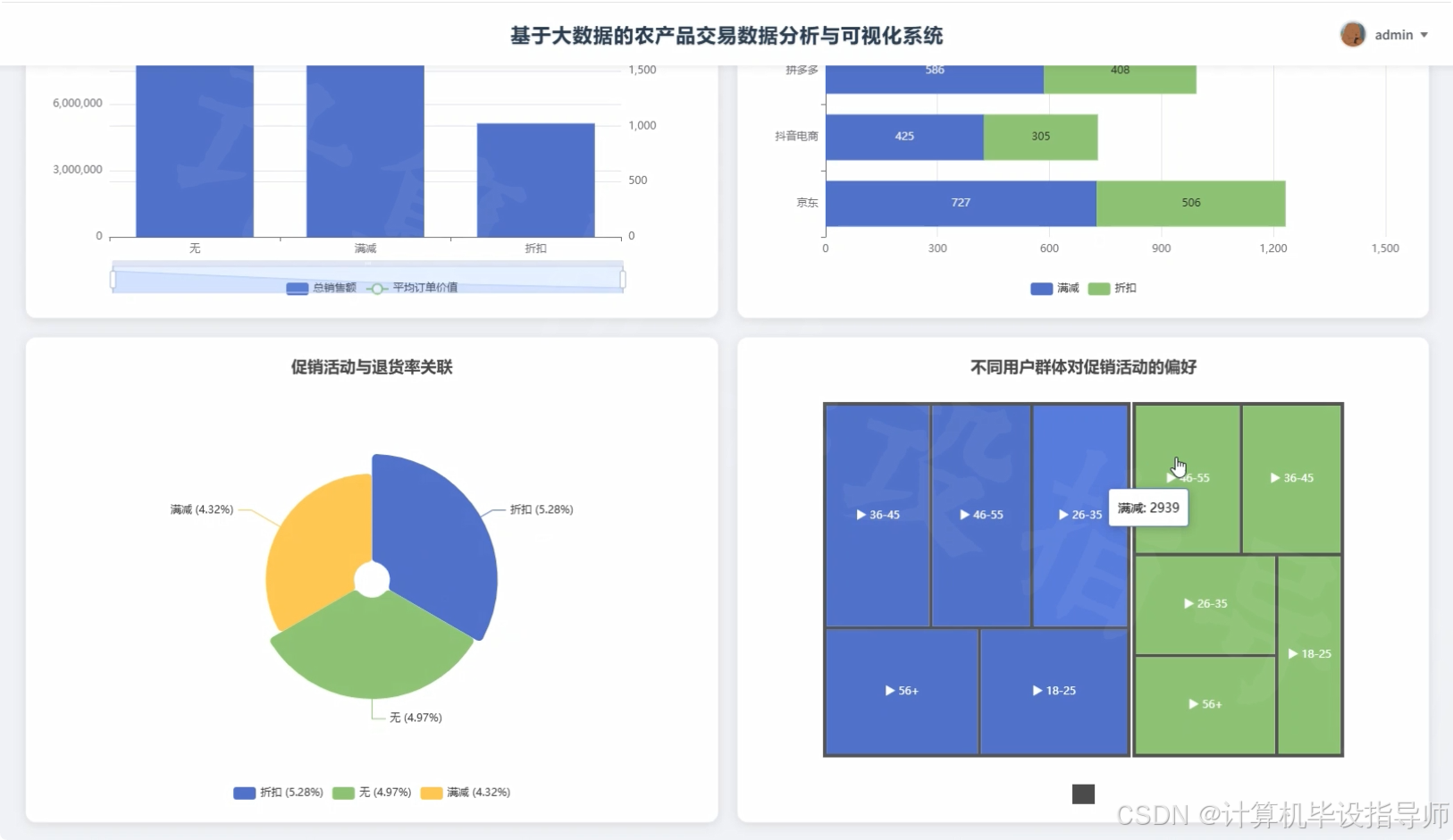Click the right handle of the data zoom slider

coord(623,280)
